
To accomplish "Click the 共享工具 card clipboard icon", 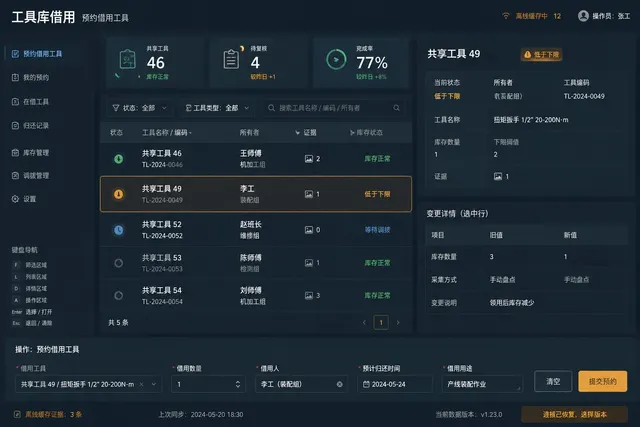I will [127, 60].
